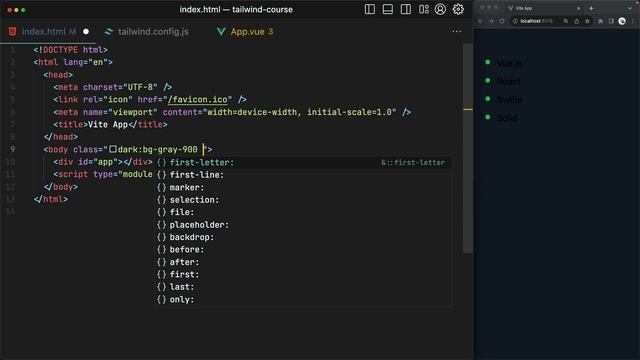Select the before: suggestion
The height and width of the screenshot is (360, 640).
(304, 249)
